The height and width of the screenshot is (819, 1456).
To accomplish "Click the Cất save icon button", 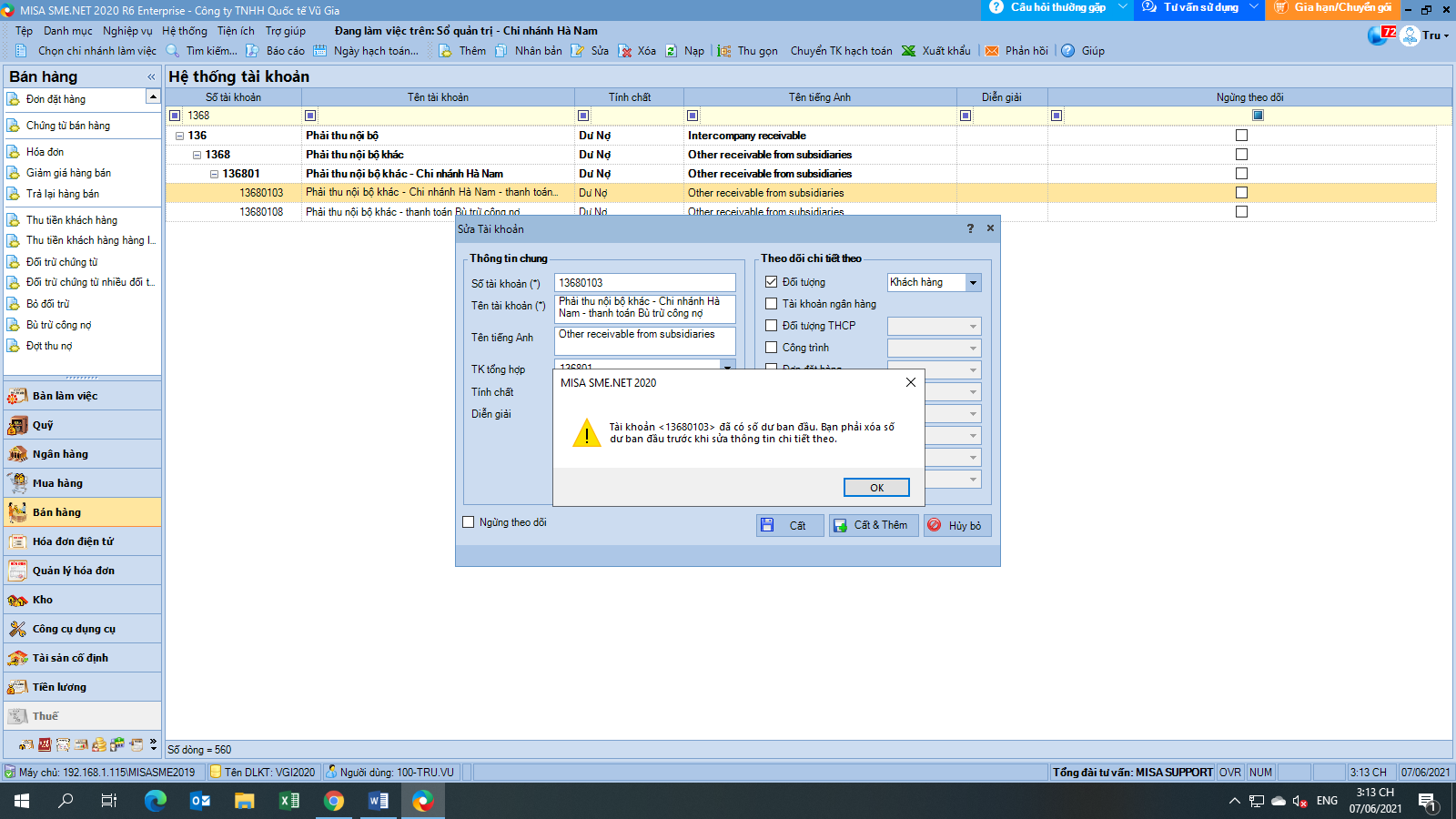I will tap(768, 525).
